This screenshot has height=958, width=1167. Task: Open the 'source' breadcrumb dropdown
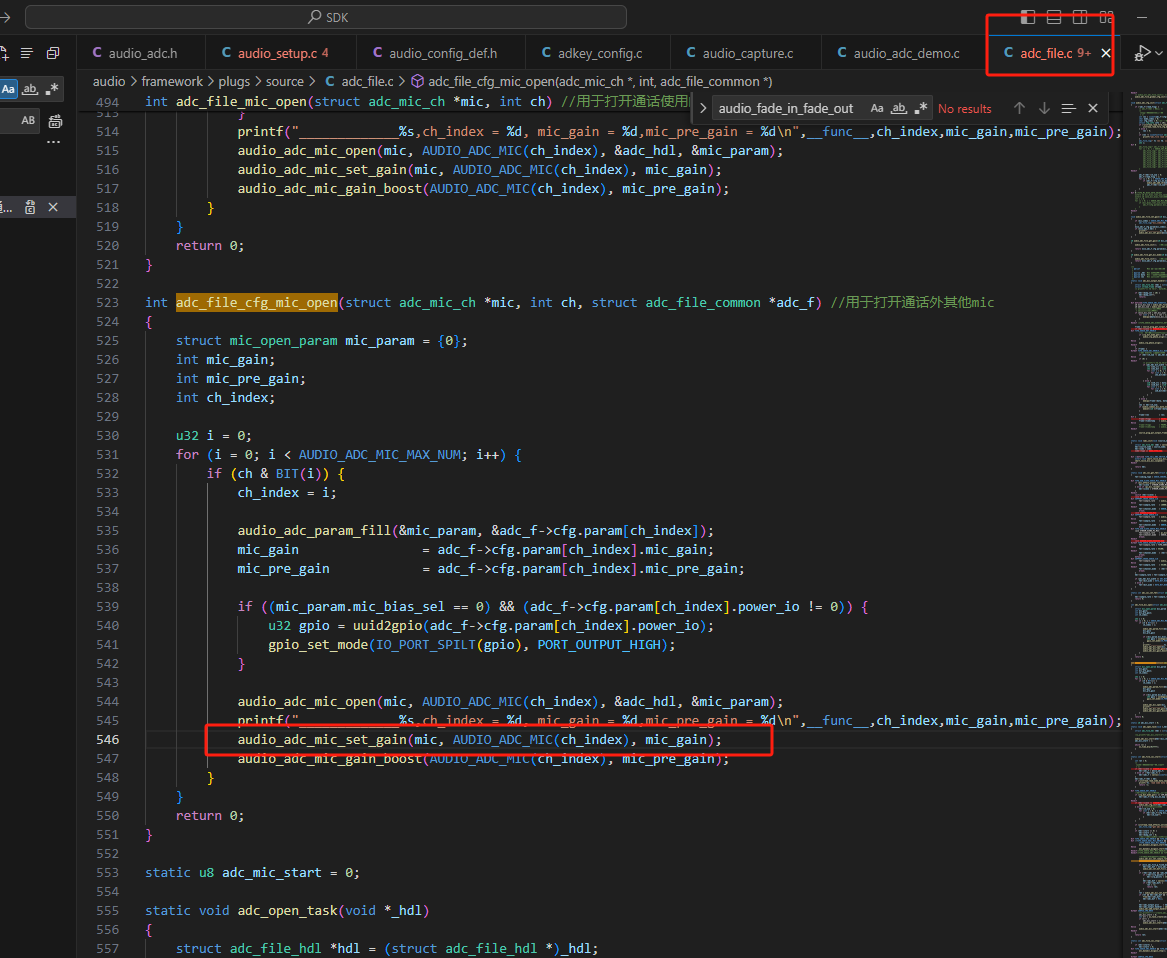coord(285,81)
